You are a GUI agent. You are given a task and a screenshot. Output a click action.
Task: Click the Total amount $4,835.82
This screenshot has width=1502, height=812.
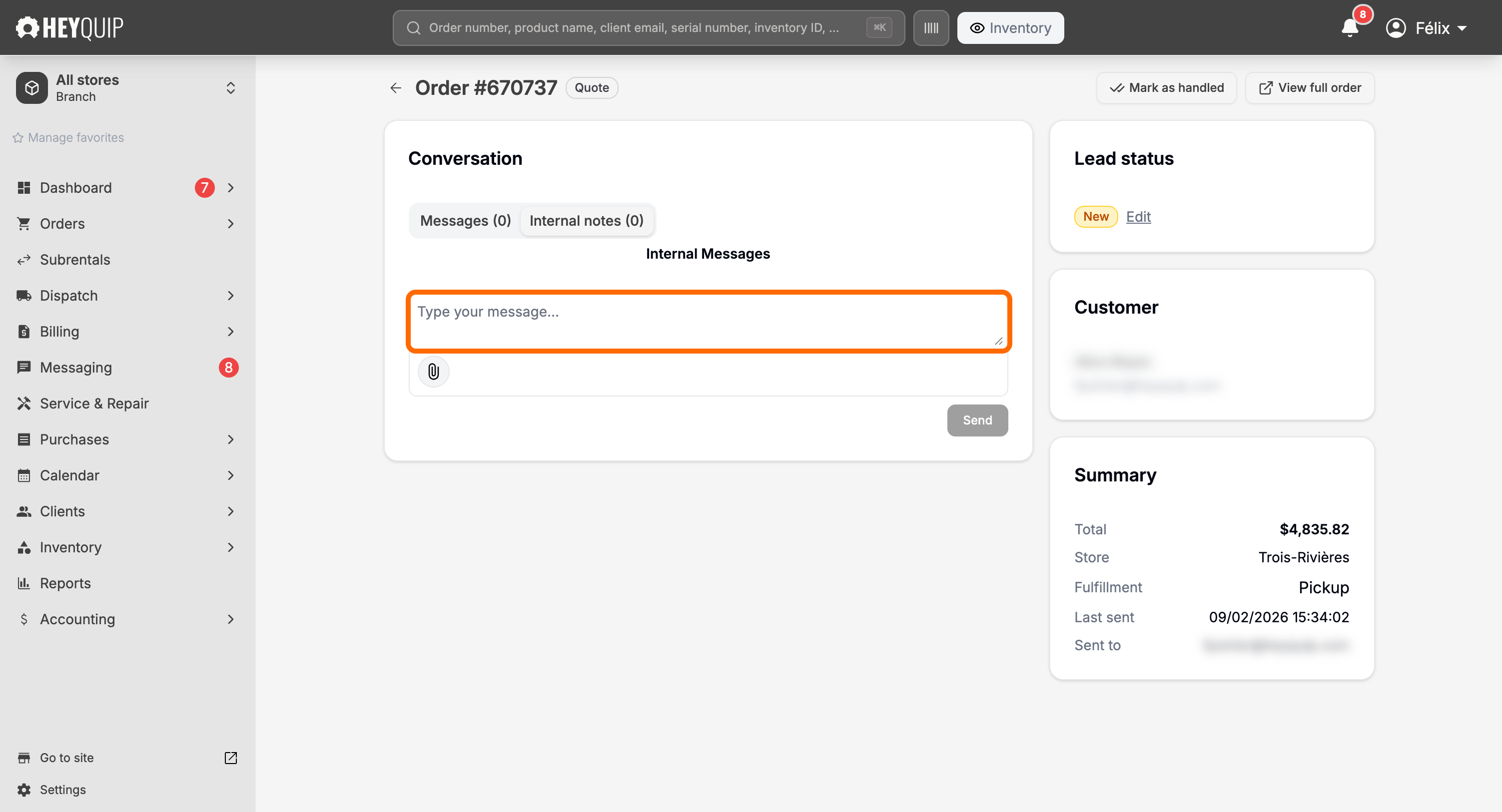pyautogui.click(x=1314, y=529)
